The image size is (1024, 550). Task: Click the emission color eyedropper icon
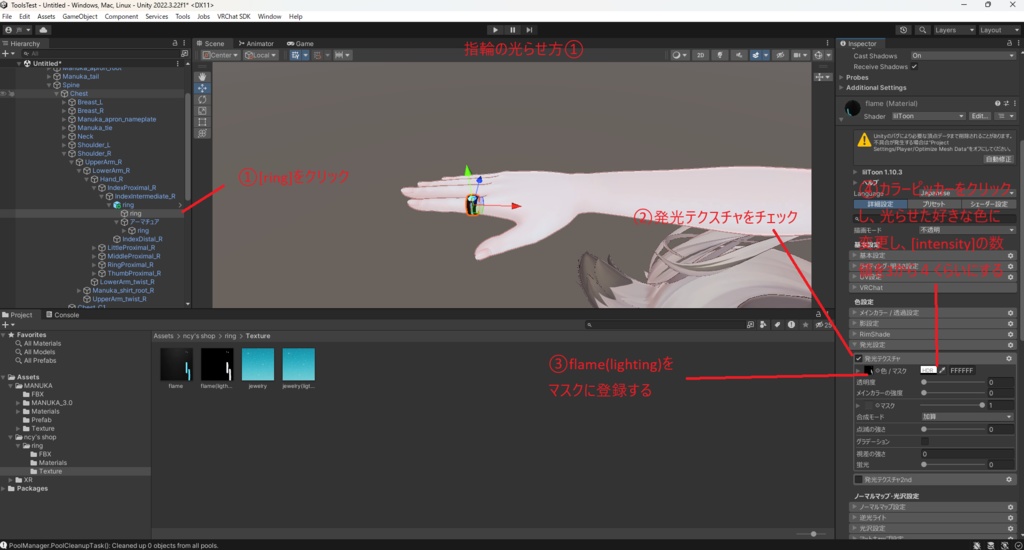tap(942, 370)
